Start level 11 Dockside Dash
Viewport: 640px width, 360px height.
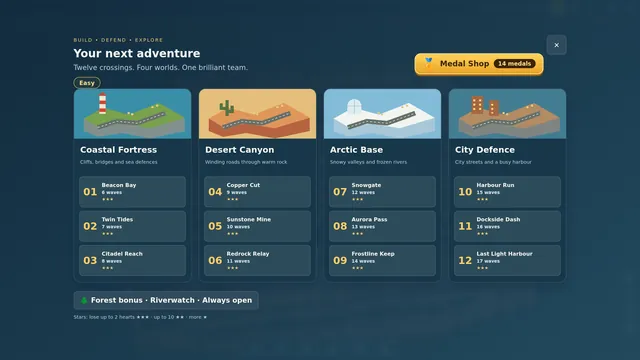tap(507, 226)
